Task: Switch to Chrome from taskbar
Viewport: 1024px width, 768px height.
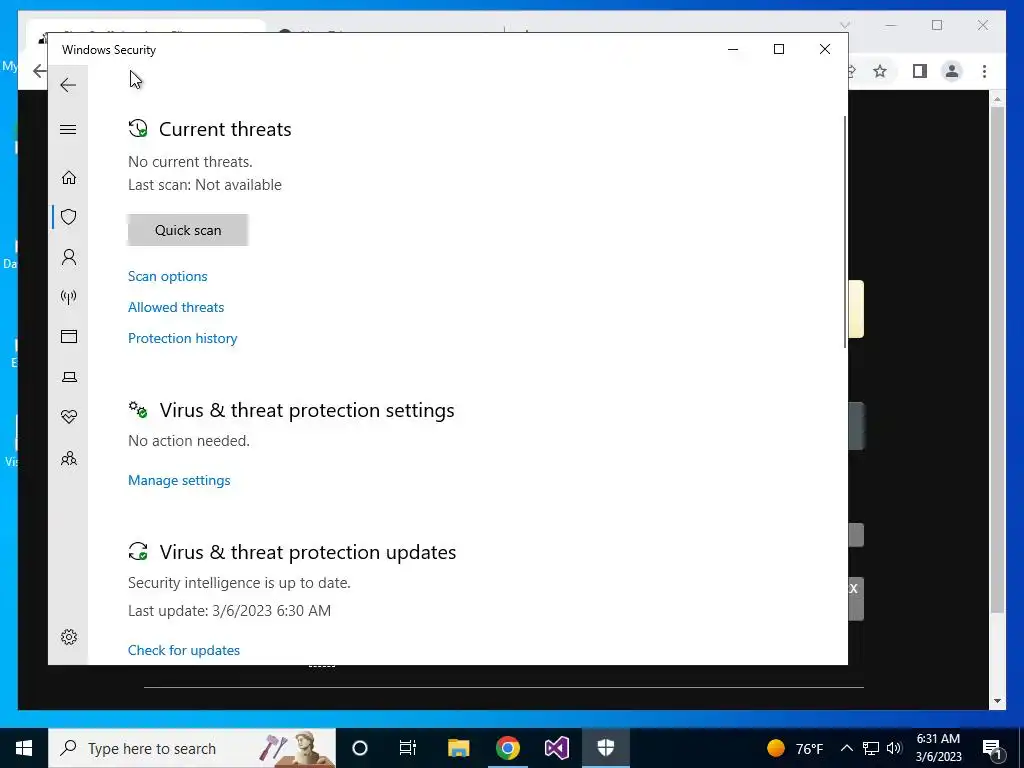Action: pos(507,748)
